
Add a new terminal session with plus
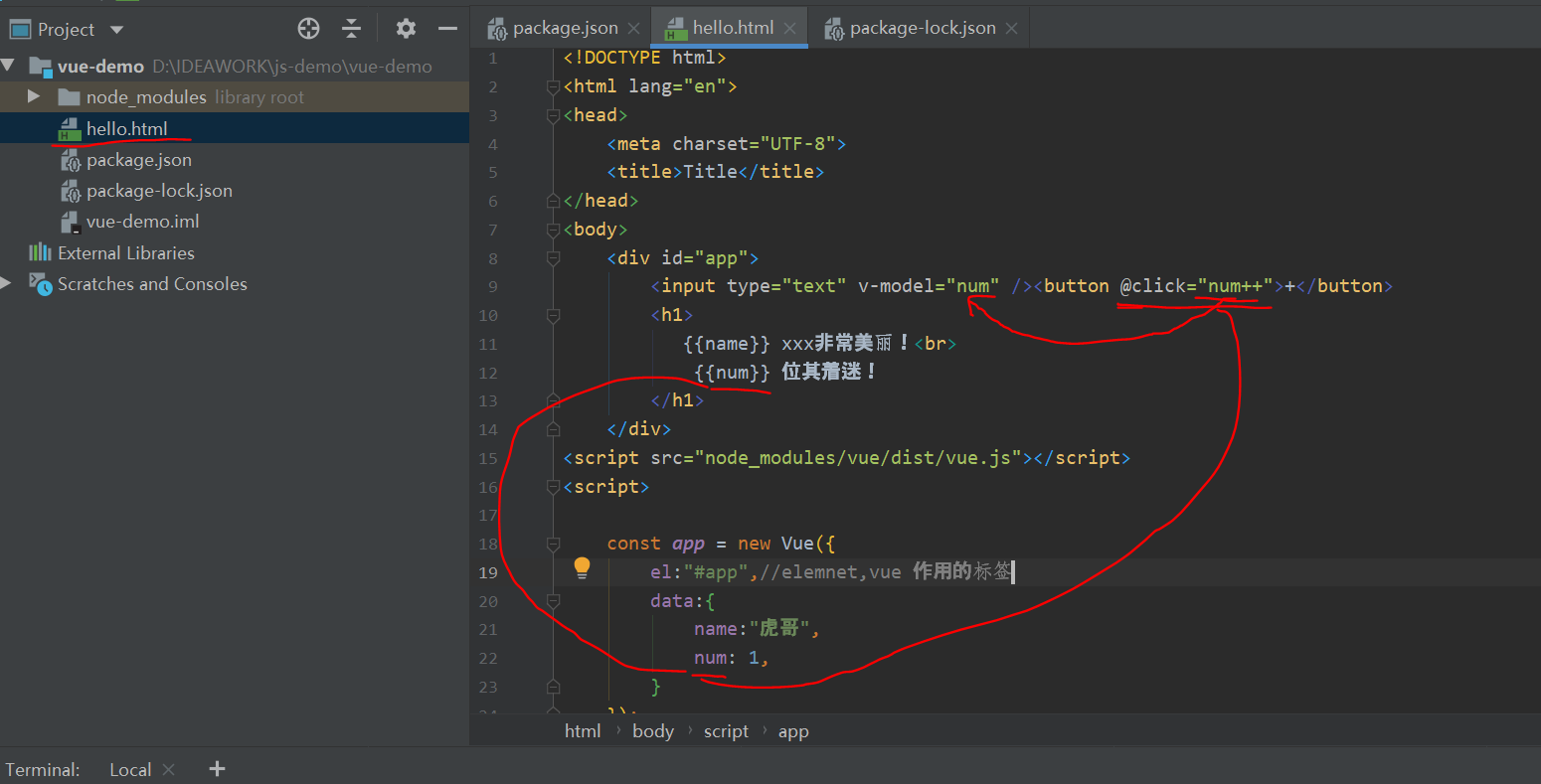218,768
